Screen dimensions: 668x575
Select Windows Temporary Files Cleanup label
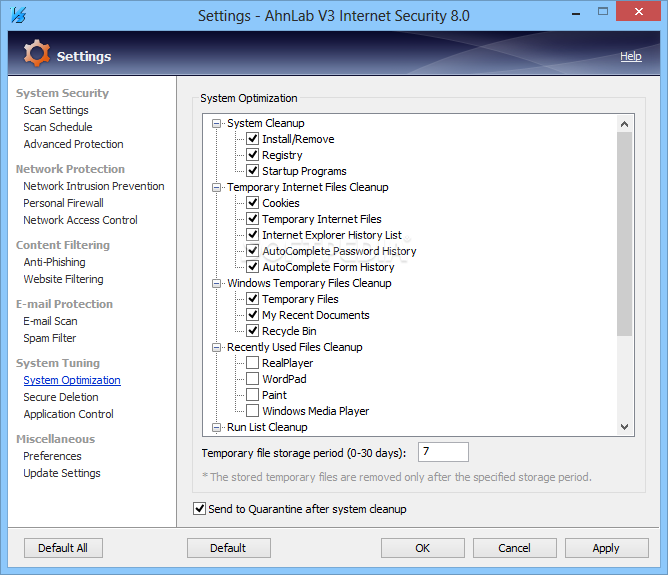pyautogui.click(x=309, y=284)
